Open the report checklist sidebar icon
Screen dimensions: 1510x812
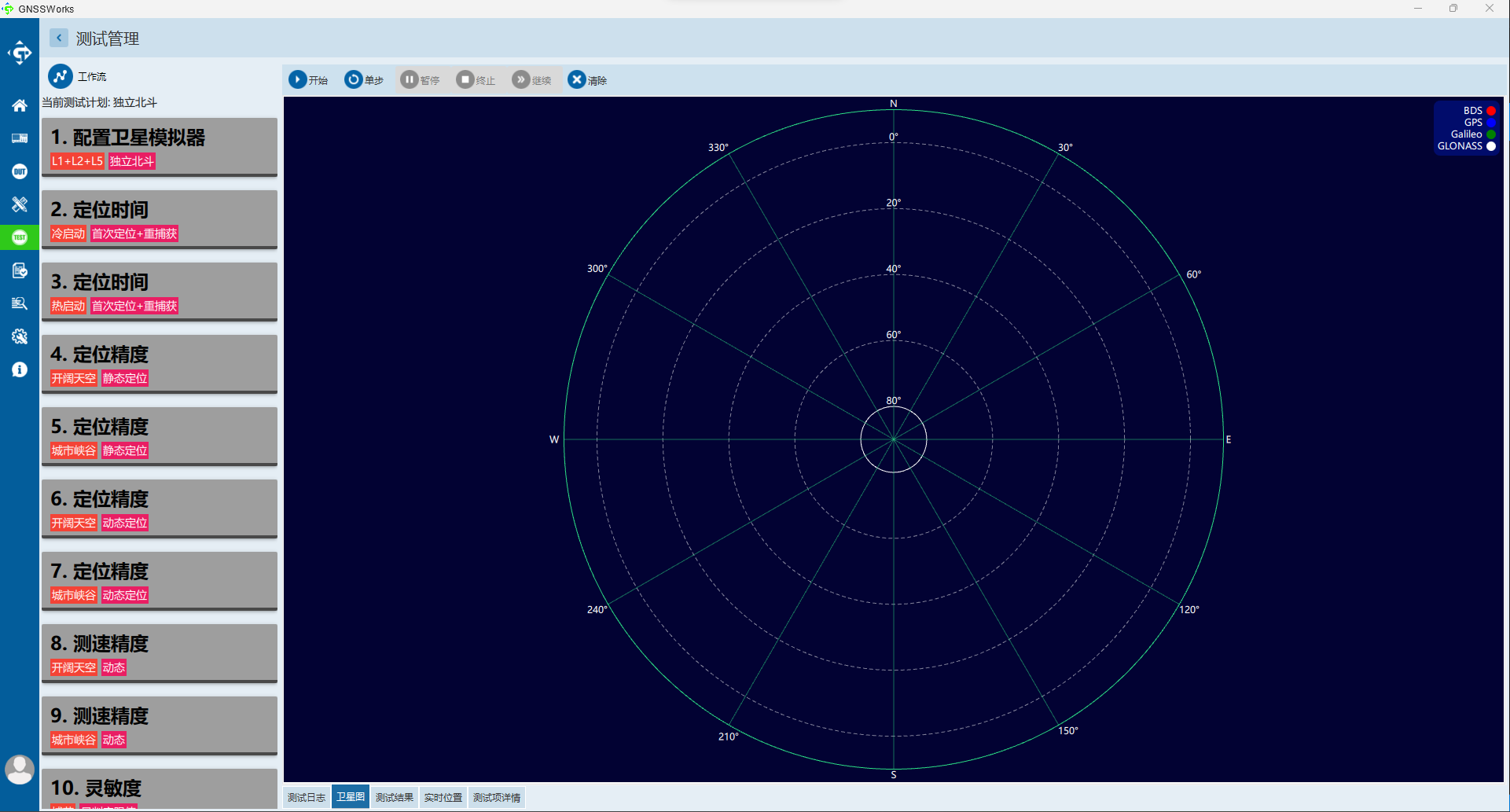[20, 270]
